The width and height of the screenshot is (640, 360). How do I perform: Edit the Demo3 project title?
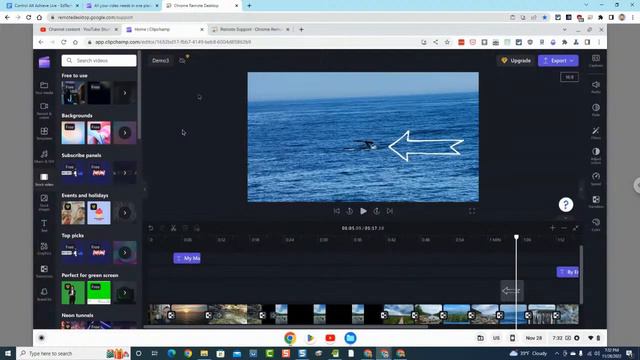click(x=160, y=60)
